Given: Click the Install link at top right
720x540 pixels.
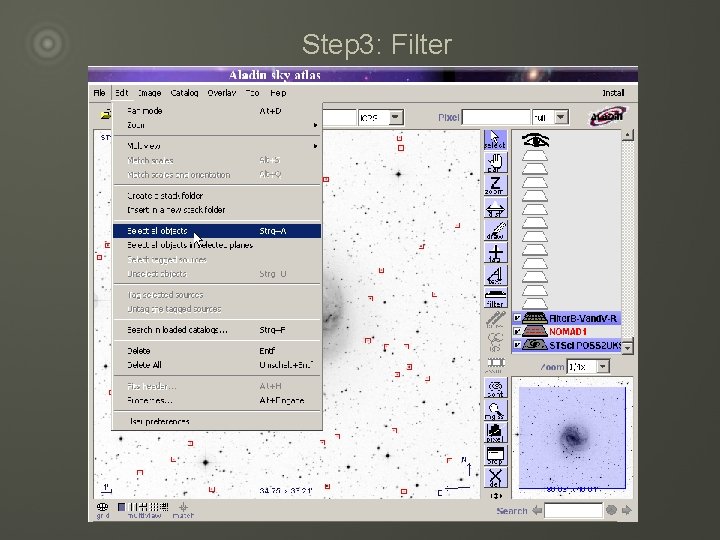Looking at the screenshot, I should [x=613, y=93].
